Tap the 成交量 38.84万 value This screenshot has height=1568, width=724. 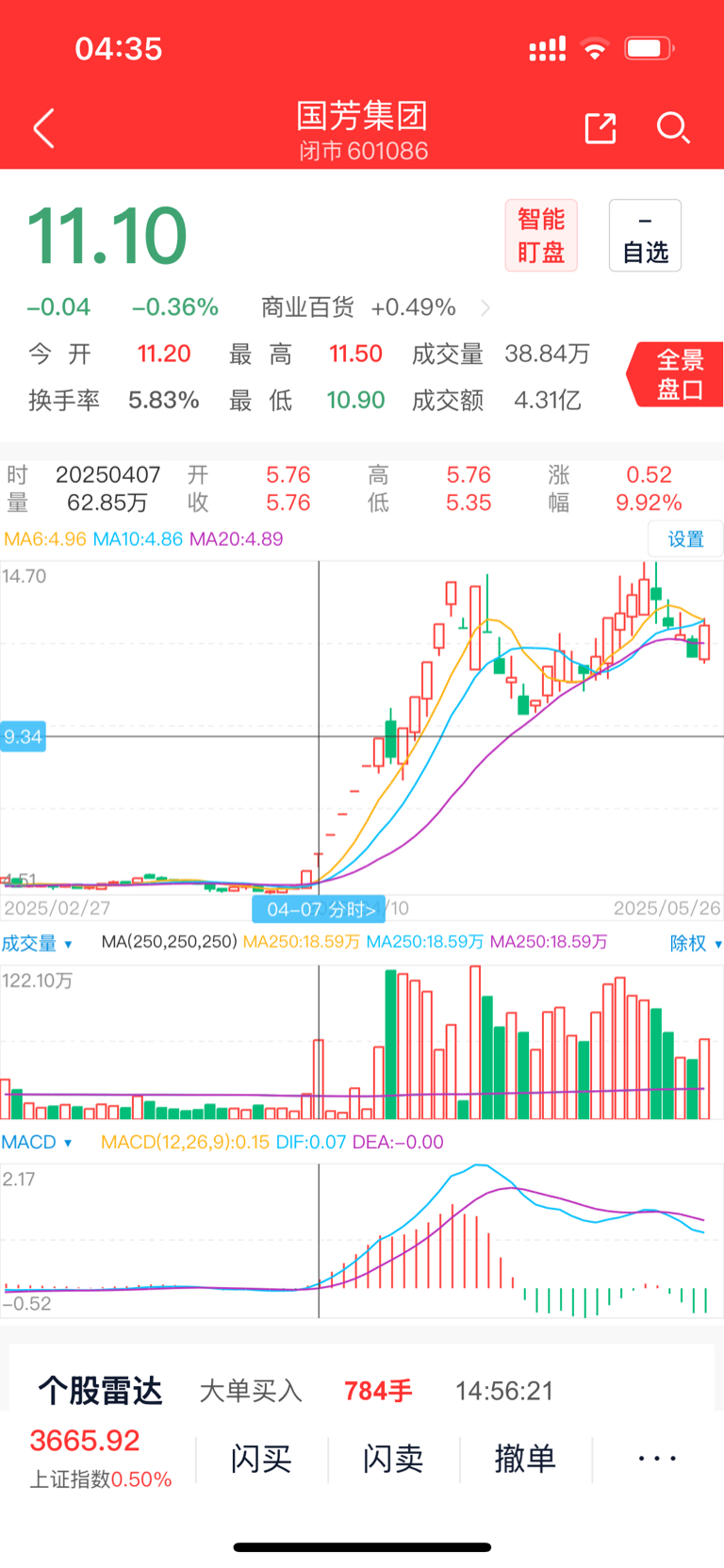(547, 354)
